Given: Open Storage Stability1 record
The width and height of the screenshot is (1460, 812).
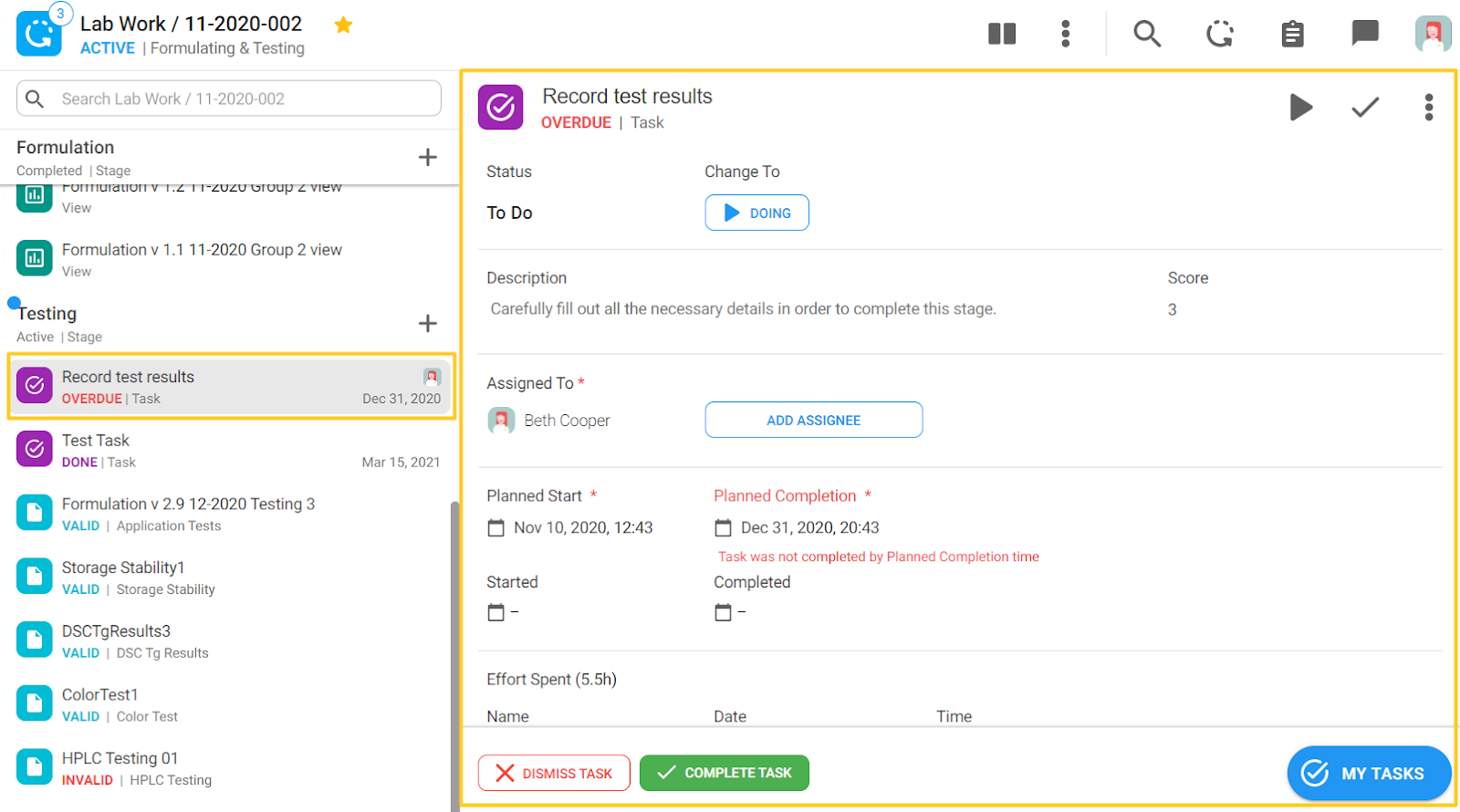Looking at the screenshot, I should coord(229,578).
